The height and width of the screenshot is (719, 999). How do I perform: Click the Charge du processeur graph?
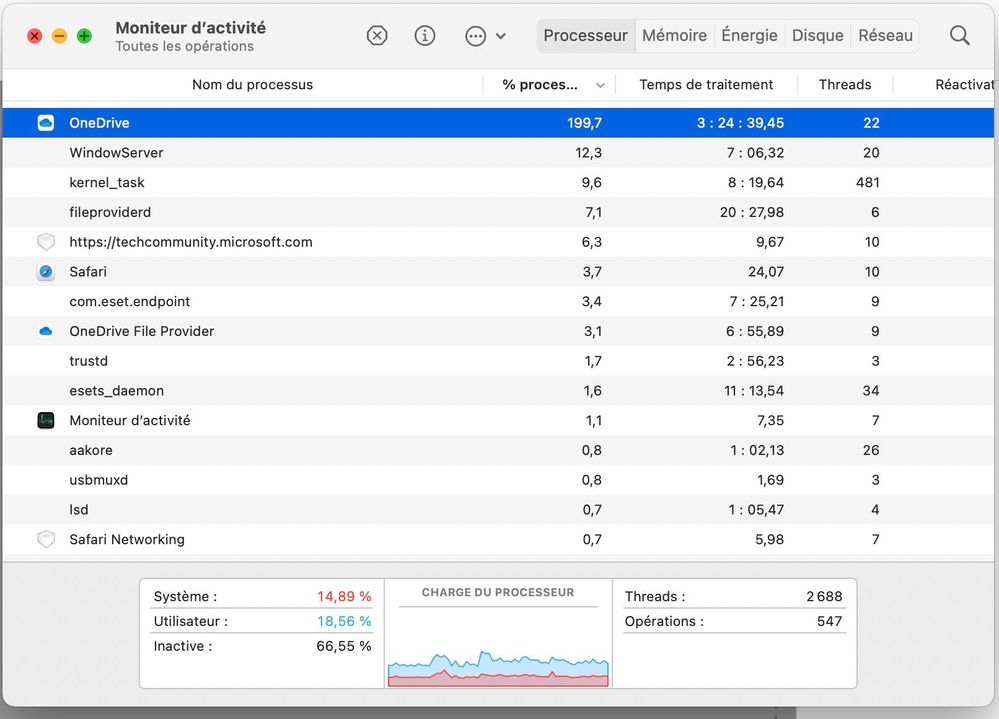498,668
